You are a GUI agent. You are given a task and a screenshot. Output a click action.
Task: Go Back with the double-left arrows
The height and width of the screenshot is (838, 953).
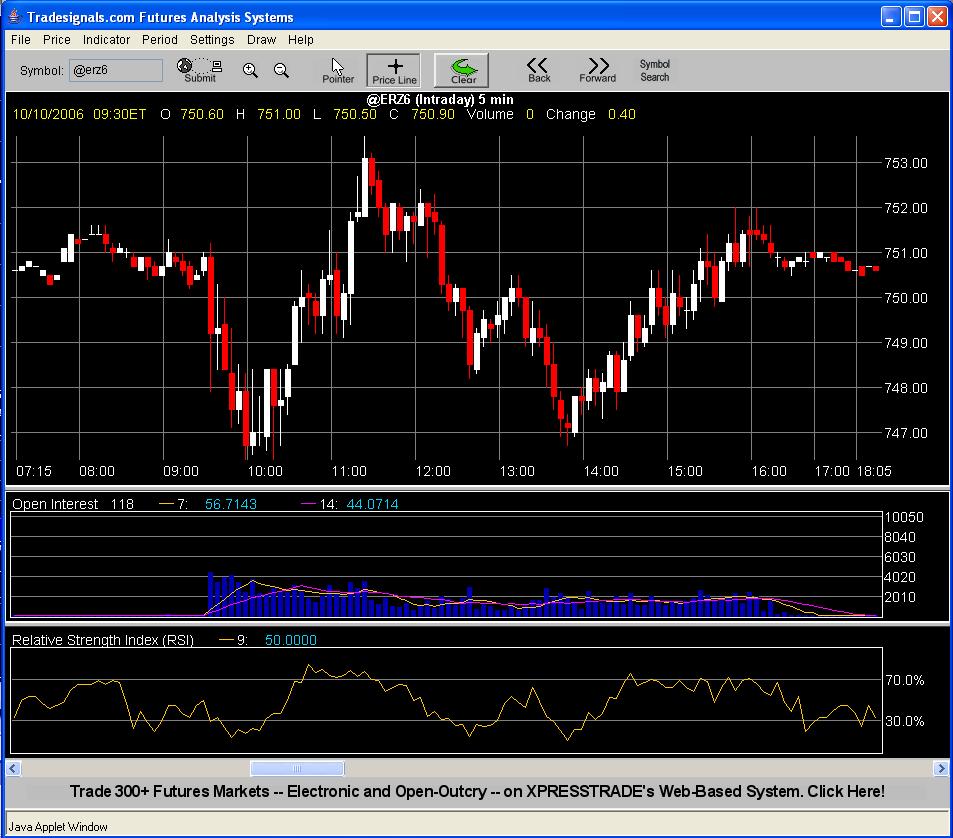[x=539, y=70]
